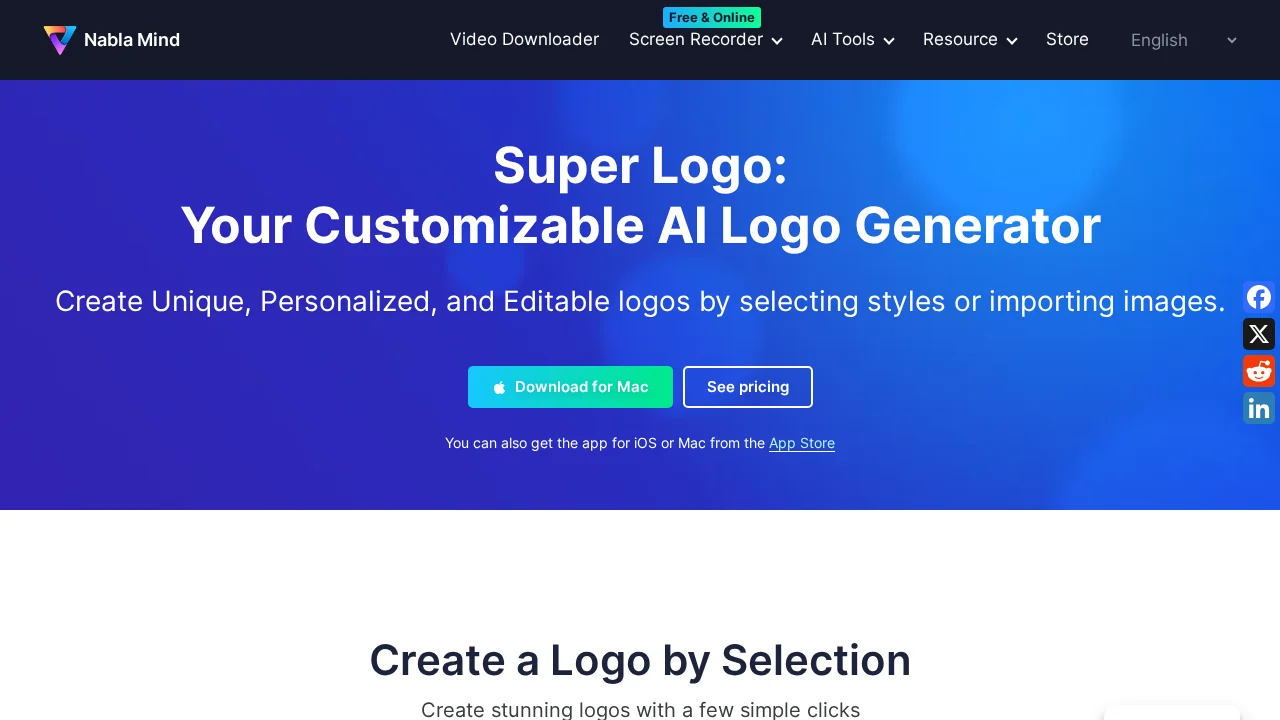1280x720 pixels.
Task: Open the Video Downloader menu item
Action: coord(524,39)
